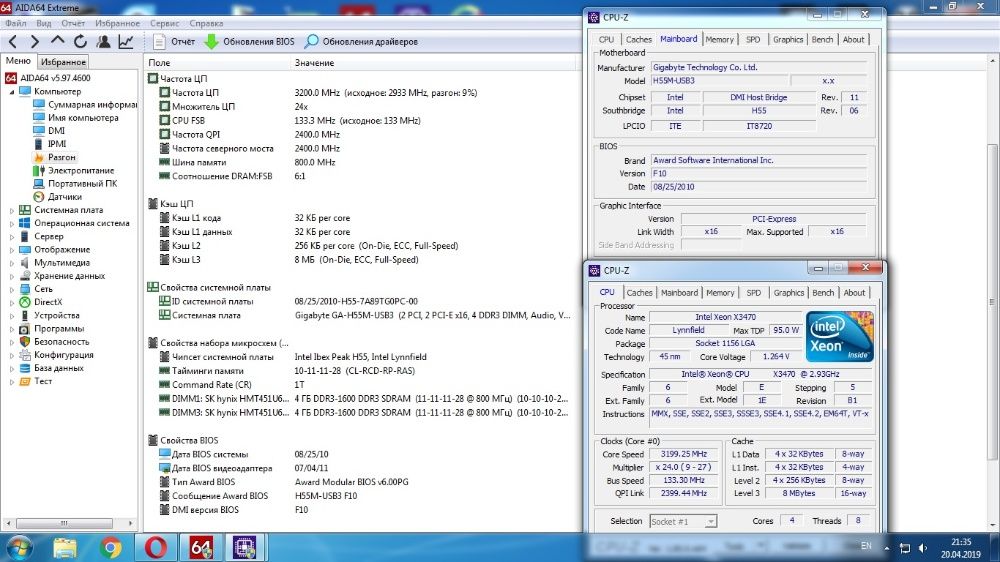Open About tab in lower CPU-Z window
This screenshot has height=562, width=1000.
854,293
